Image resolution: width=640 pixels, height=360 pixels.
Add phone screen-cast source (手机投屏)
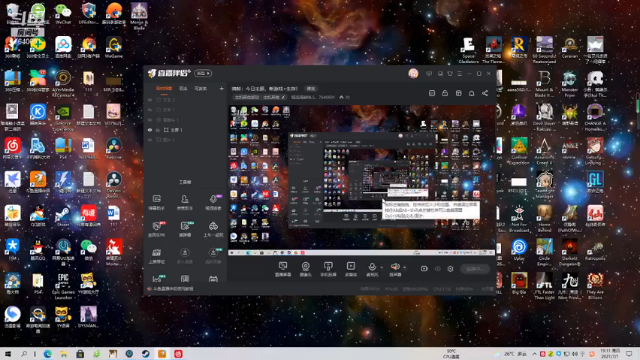click(x=328, y=269)
